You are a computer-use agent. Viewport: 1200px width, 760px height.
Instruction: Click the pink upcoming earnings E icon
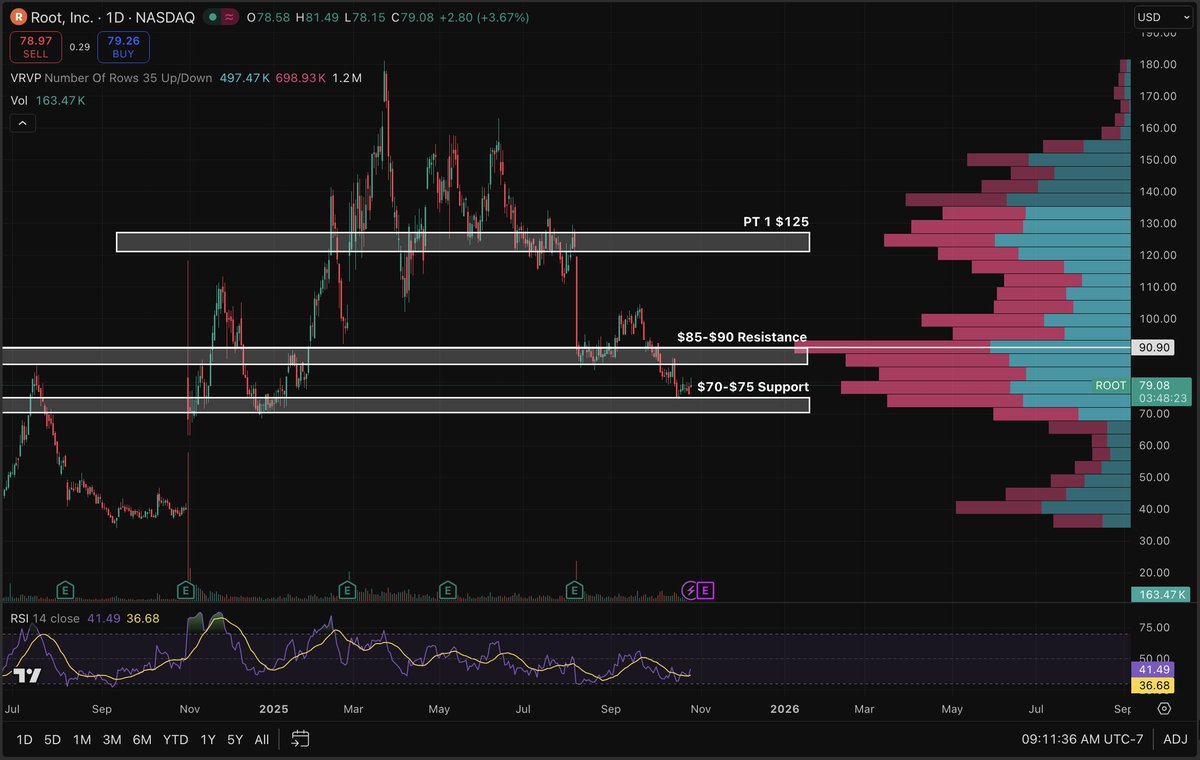705,590
